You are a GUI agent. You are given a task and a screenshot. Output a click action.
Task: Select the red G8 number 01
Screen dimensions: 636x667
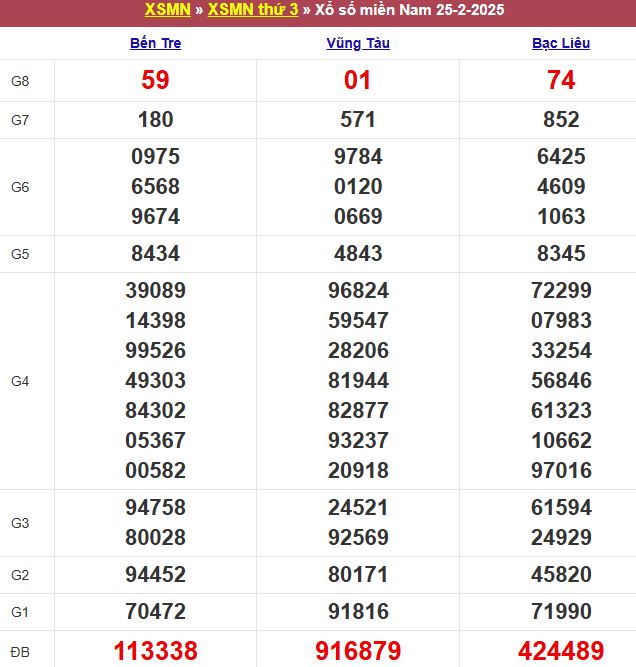tap(358, 80)
